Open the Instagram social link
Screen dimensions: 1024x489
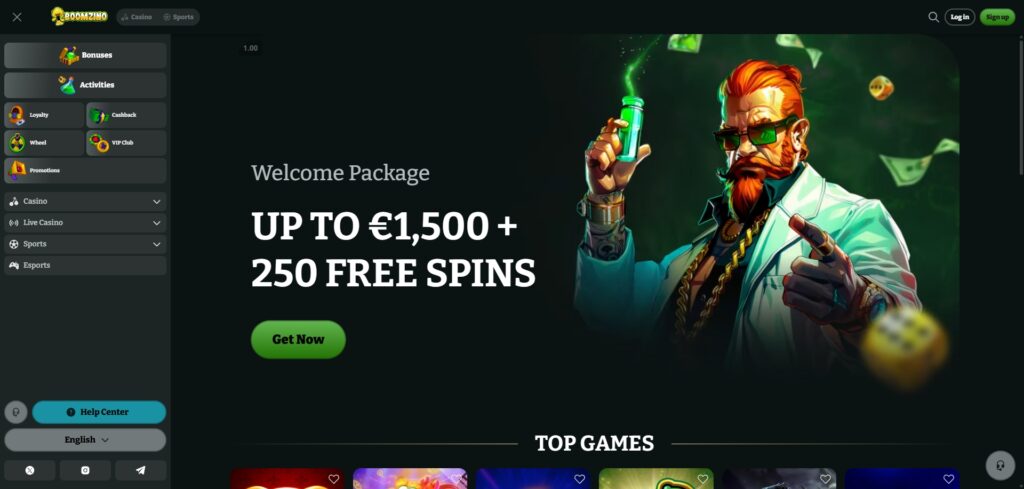tap(85, 470)
